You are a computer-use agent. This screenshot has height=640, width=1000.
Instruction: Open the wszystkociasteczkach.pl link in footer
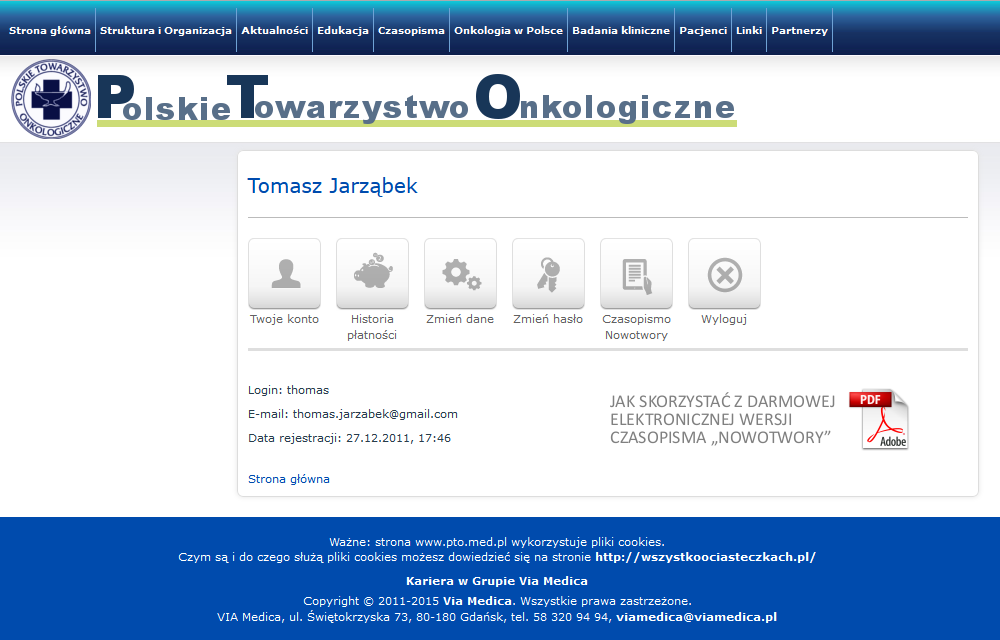coord(705,557)
